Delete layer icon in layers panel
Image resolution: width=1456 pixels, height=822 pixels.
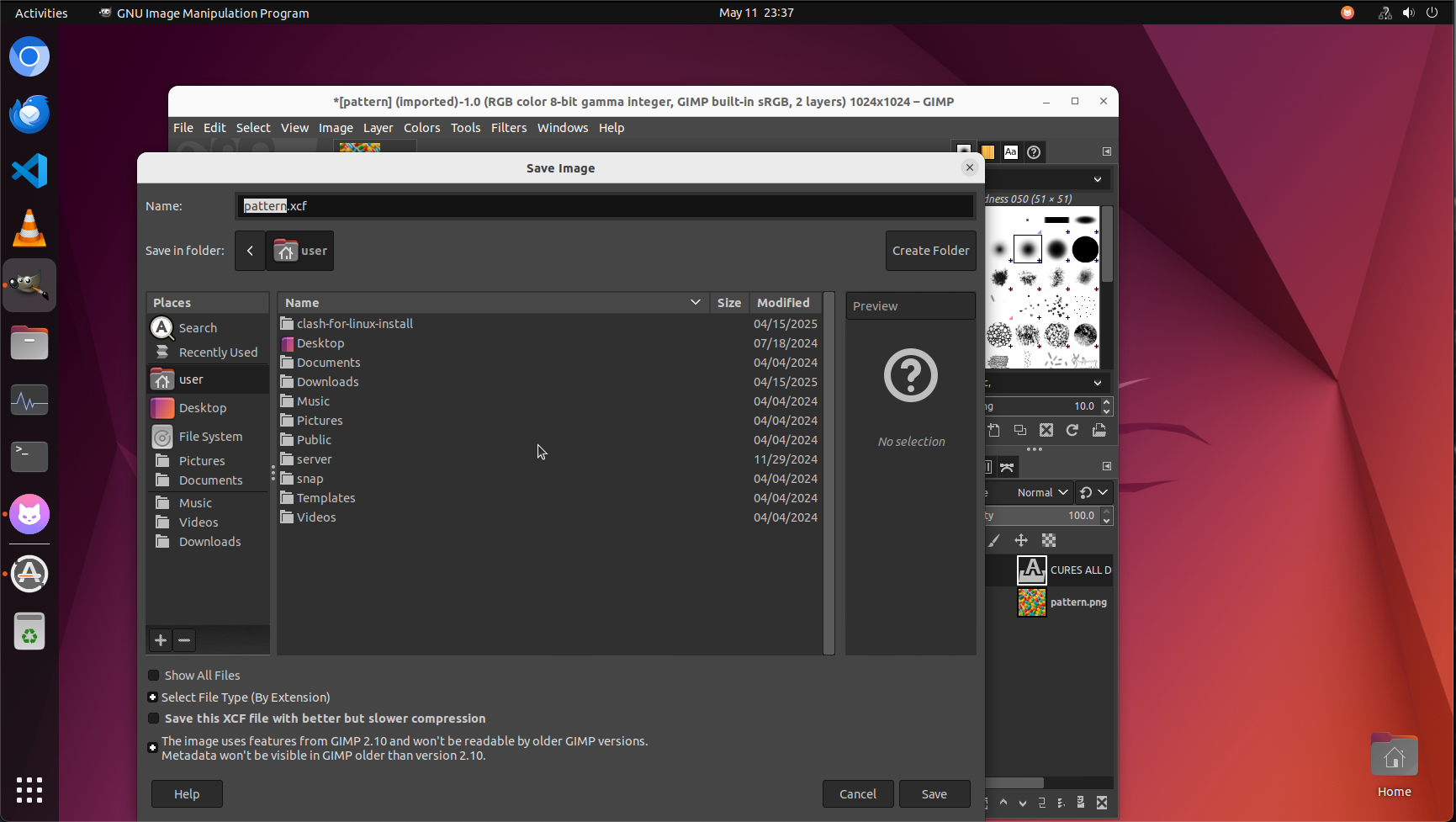pos(1102,803)
